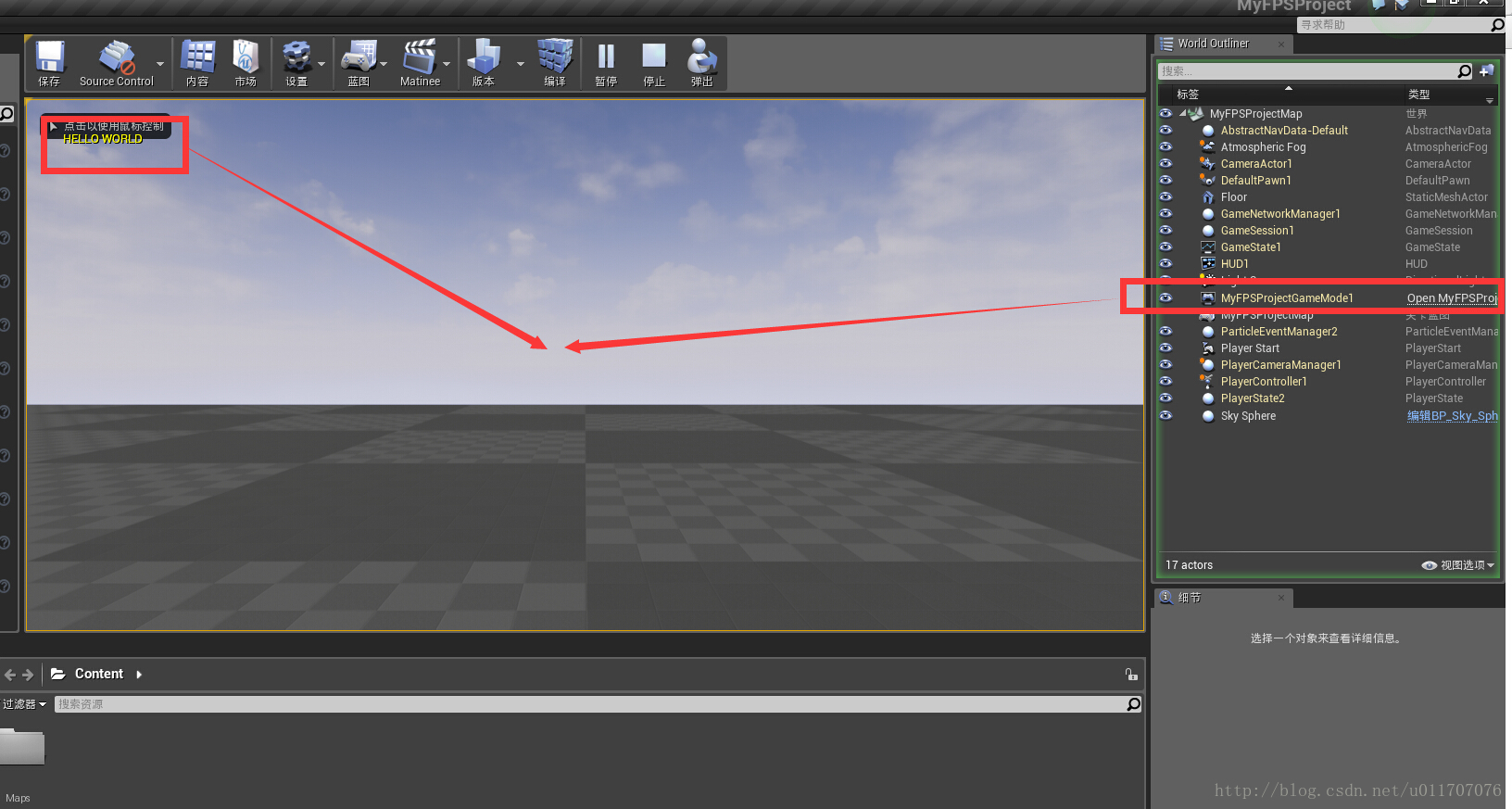Select AbstractNavData-Default in outliner
Screen dimensions: 1512x809
pos(1284,131)
